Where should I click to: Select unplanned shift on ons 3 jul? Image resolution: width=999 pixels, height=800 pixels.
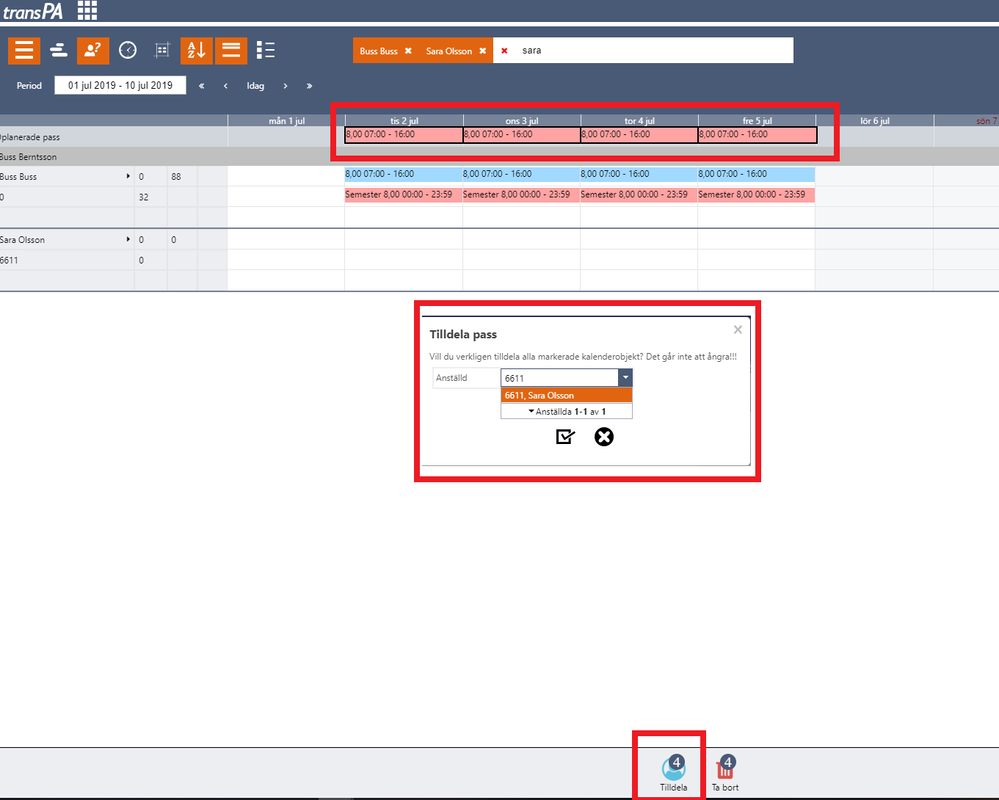[x=522, y=134]
